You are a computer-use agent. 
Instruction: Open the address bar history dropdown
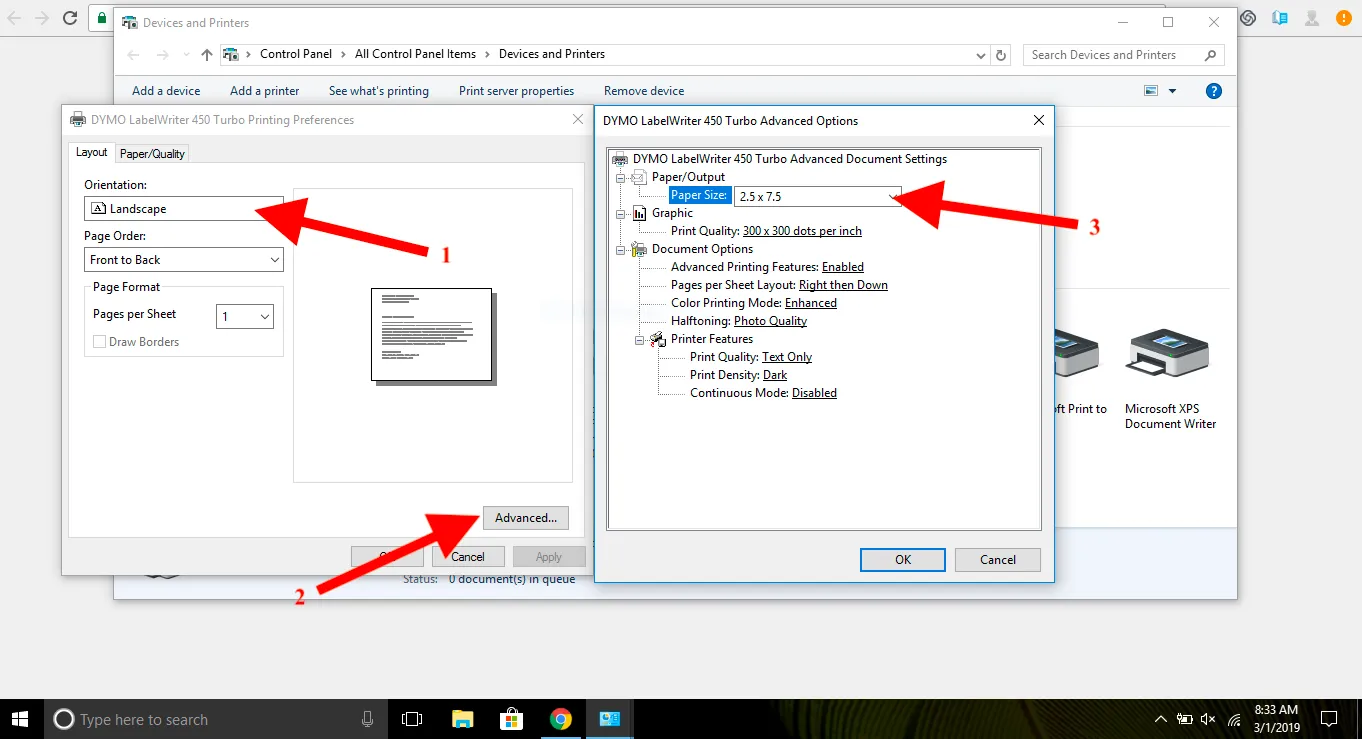[983, 55]
